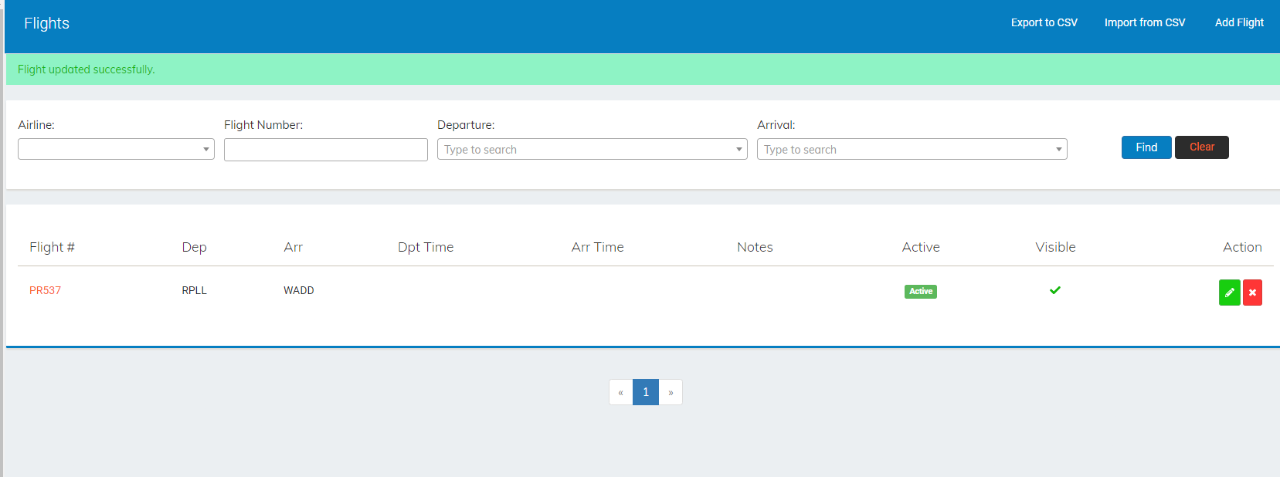Image resolution: width=1280 pixels, height=477 pixels.
Task: Edit flight PR537 with green pencil icon
Action: [1229, 293]
